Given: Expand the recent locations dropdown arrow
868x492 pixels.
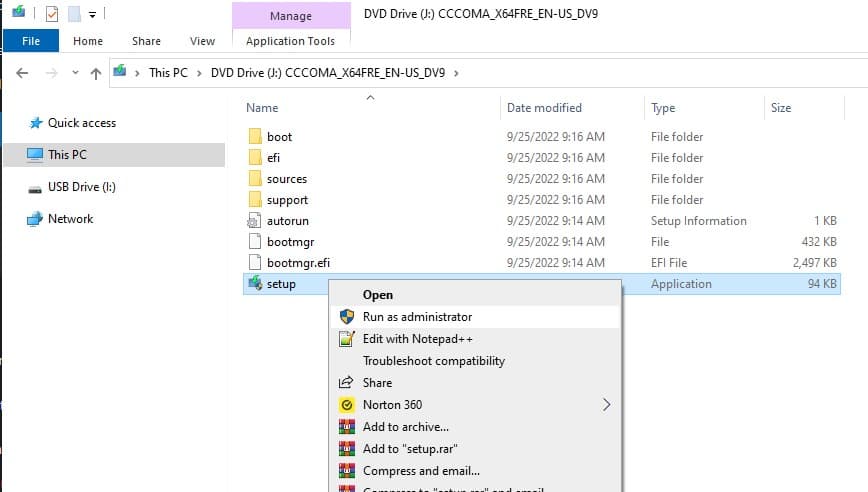Looking at the screenshot, I should [74, 74].
